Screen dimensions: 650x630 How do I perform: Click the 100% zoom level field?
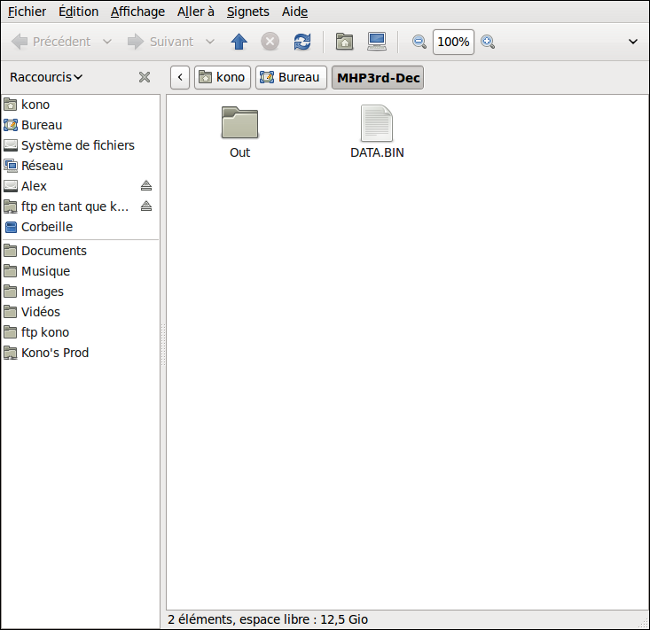click(454, 42)
